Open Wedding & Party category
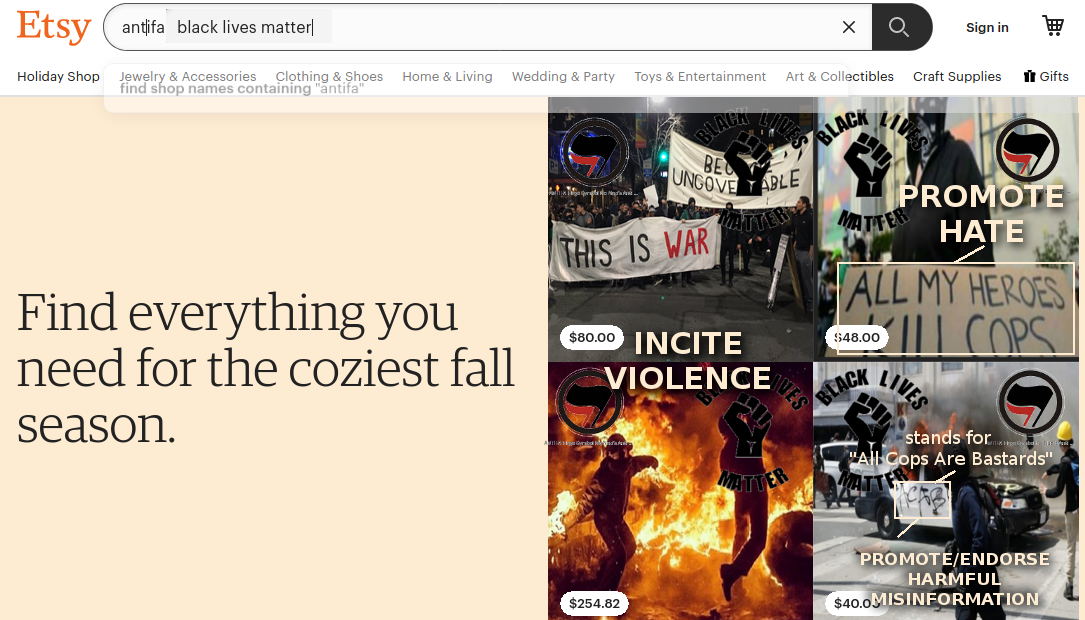This screenshot has height=620, width=1085. (563, 76)
